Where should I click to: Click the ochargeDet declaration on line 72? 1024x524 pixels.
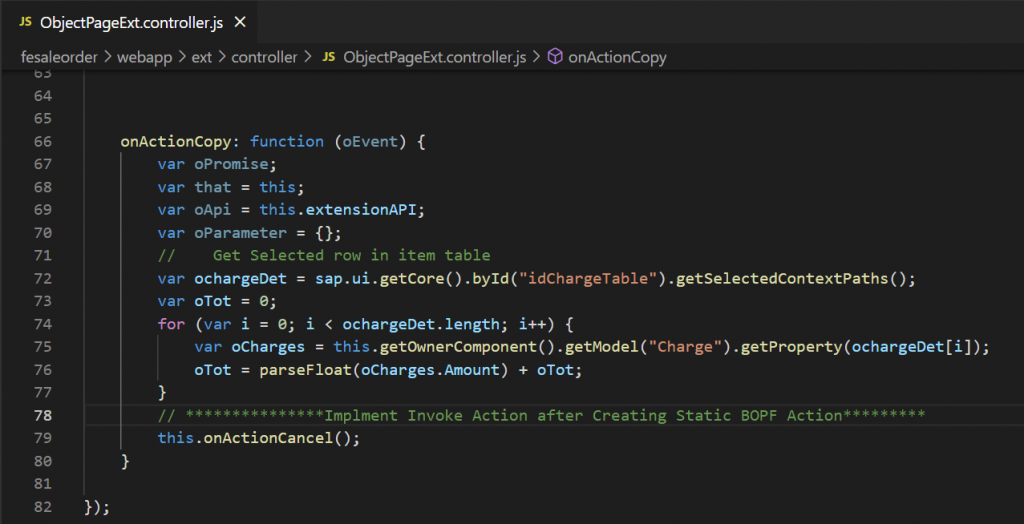click(x=240, y=279)
